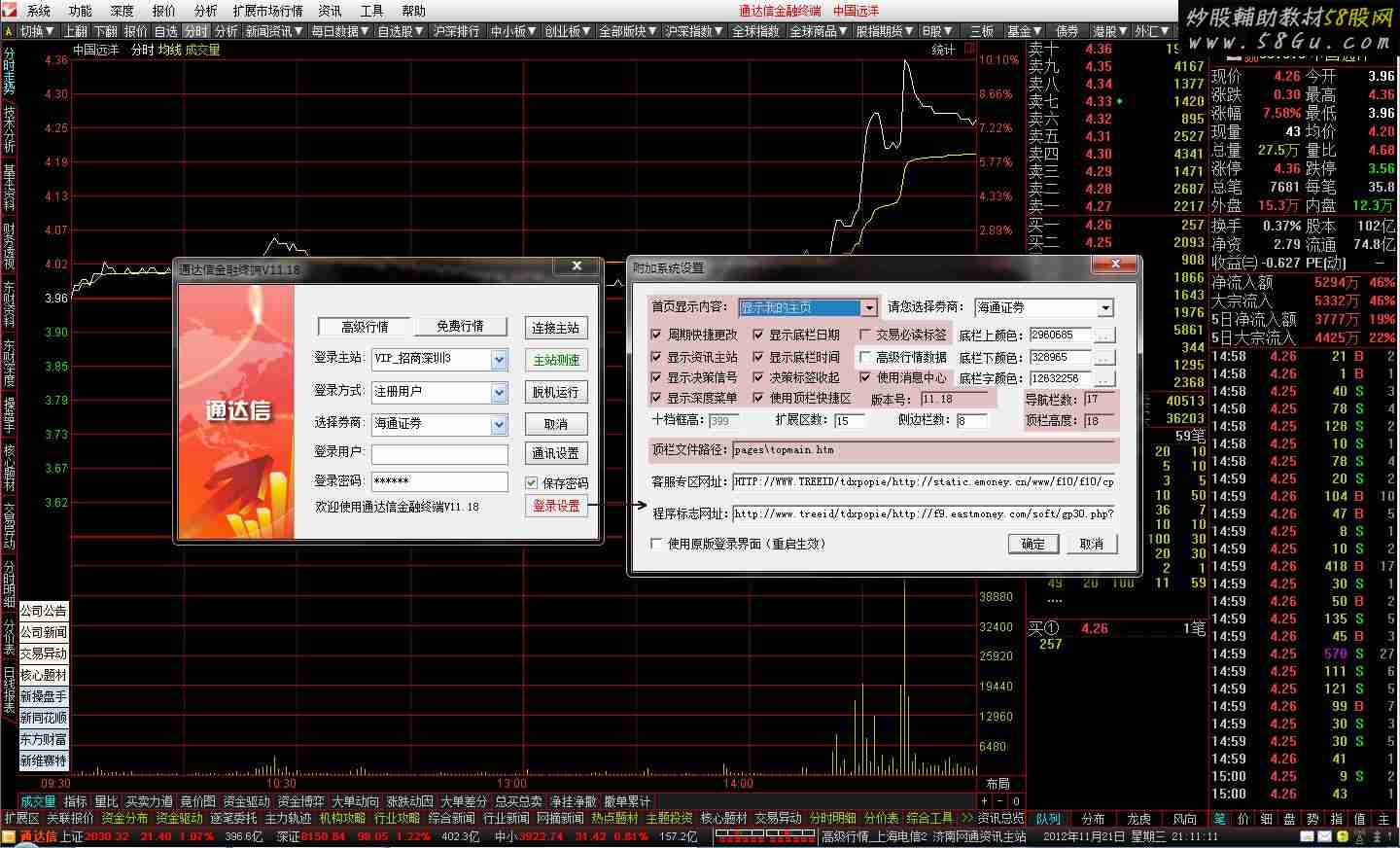Screen dimensions: 1400x848
Task: Open 扩展市场行情 menu
Action: point(267,11)
